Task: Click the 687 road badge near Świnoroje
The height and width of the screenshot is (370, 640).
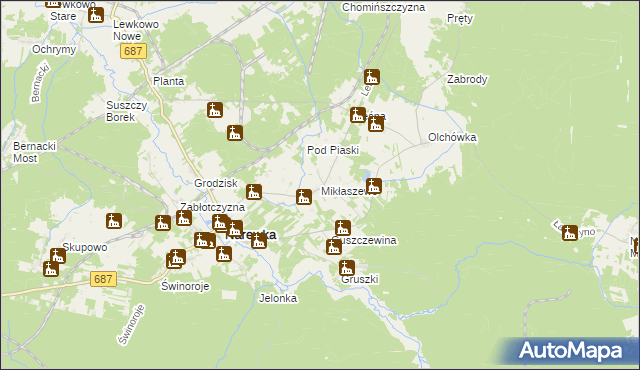Action: coord(103,279)
